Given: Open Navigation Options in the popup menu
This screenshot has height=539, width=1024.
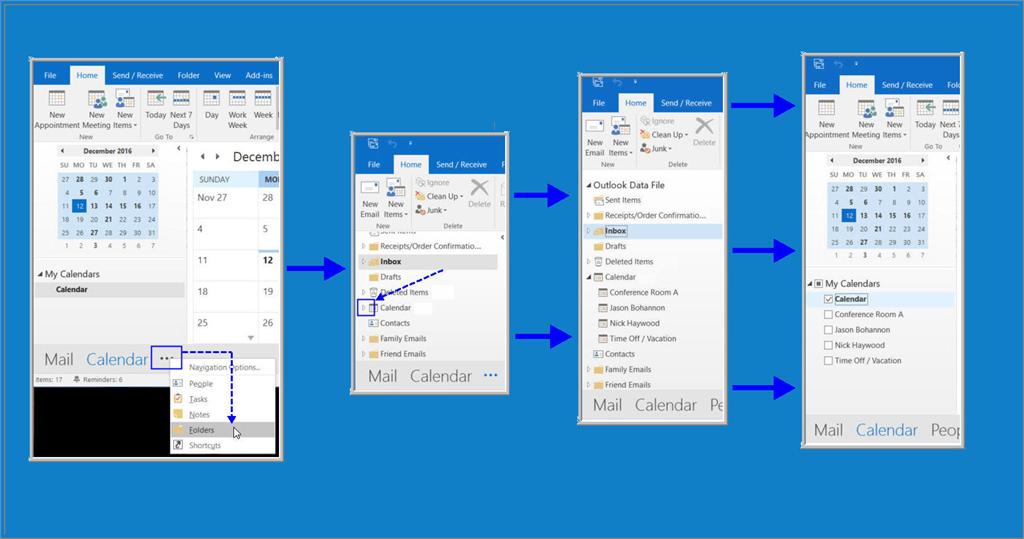Looking at the screenshot, I should click(x=223, y=367).
